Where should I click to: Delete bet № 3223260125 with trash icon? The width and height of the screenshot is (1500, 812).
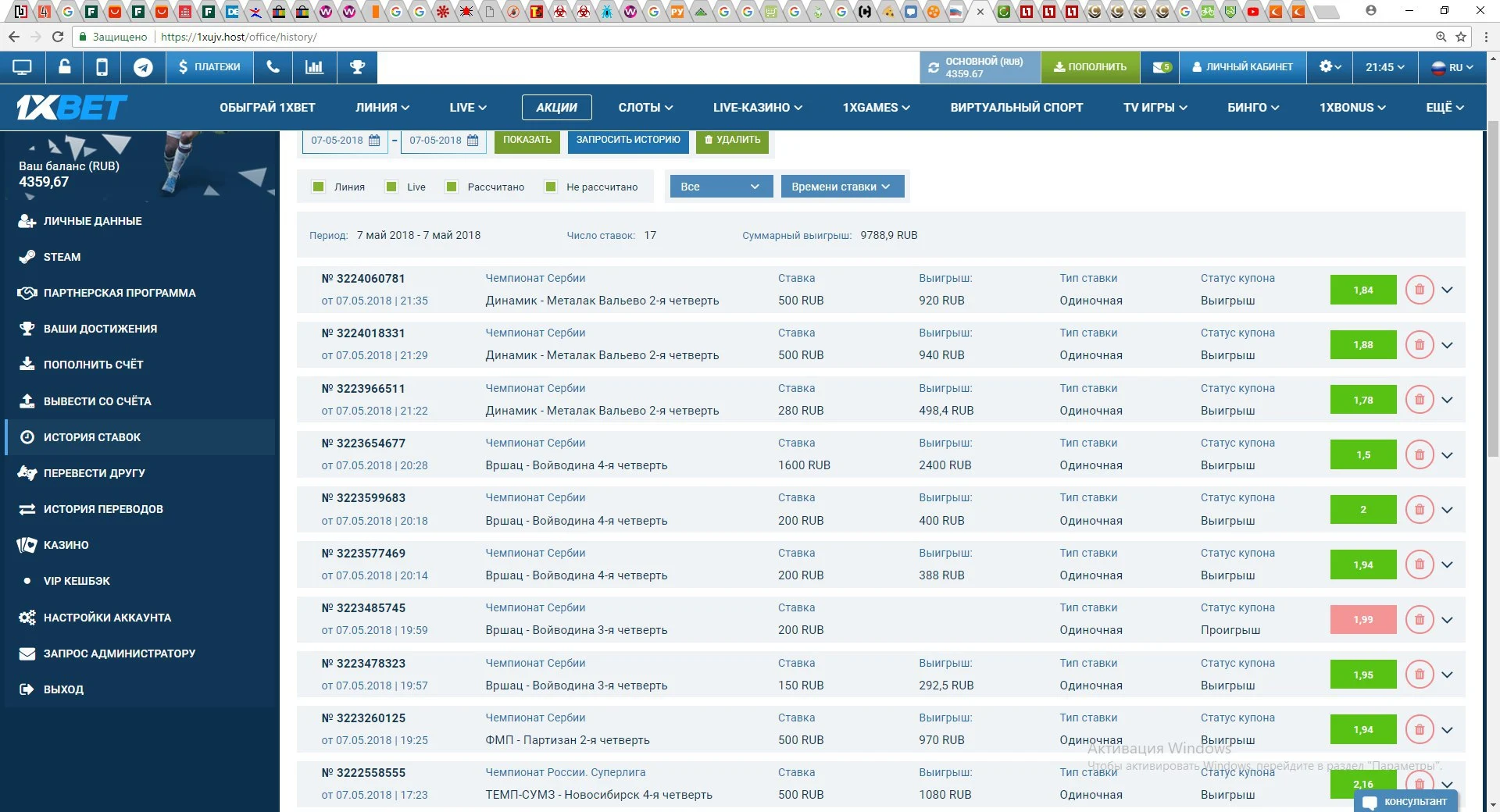pos(1420,729)
